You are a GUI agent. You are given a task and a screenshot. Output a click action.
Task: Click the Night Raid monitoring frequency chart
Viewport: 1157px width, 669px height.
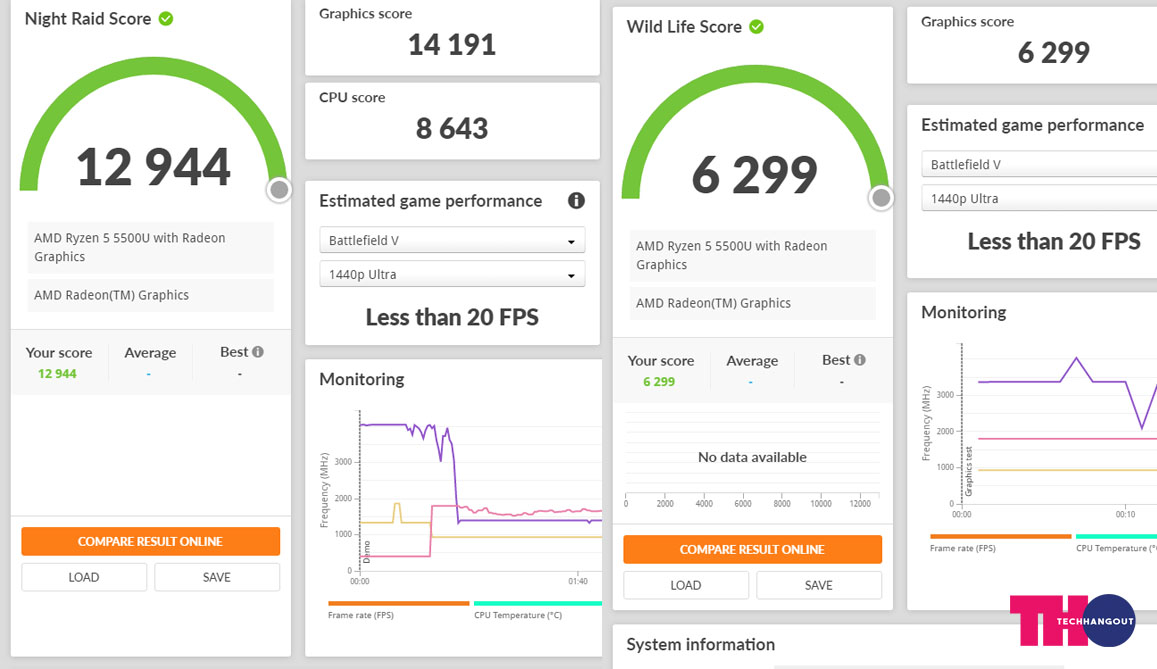[x=480, y=491]
